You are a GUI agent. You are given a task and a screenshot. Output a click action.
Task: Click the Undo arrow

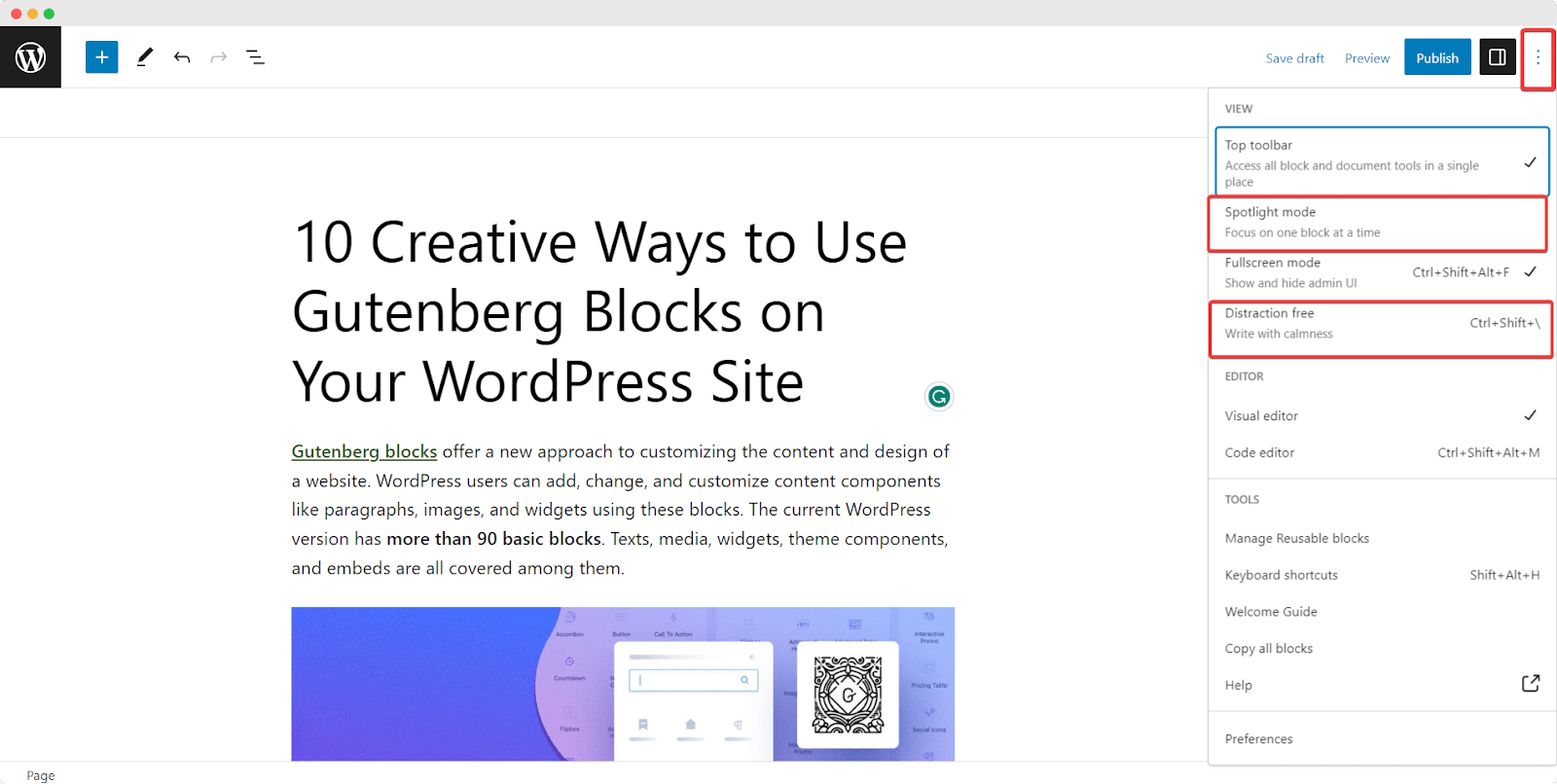pos(182,57)
